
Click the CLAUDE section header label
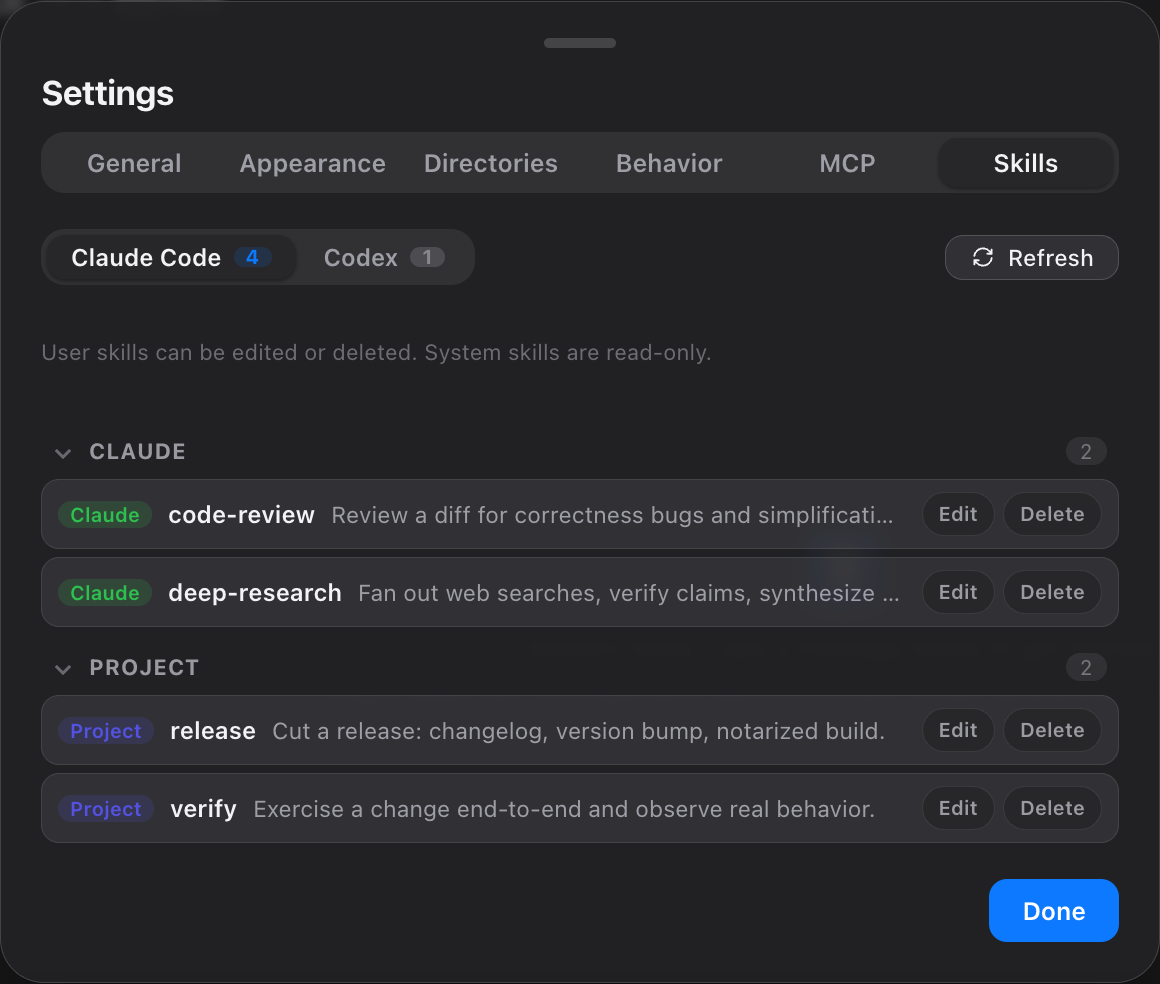tap(138, 451)
